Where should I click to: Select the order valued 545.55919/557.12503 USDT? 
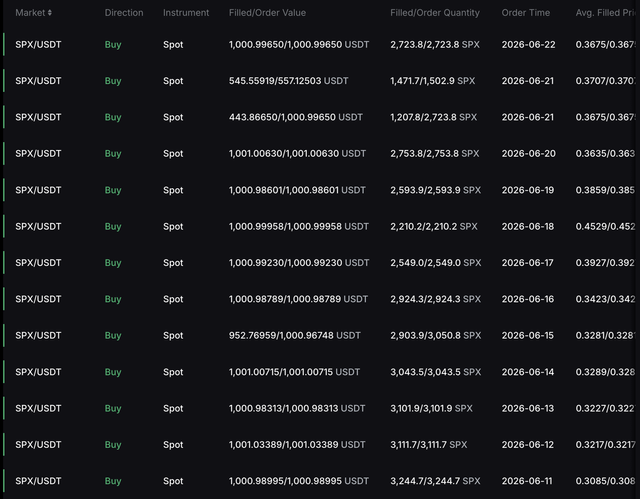coord(288,81)
